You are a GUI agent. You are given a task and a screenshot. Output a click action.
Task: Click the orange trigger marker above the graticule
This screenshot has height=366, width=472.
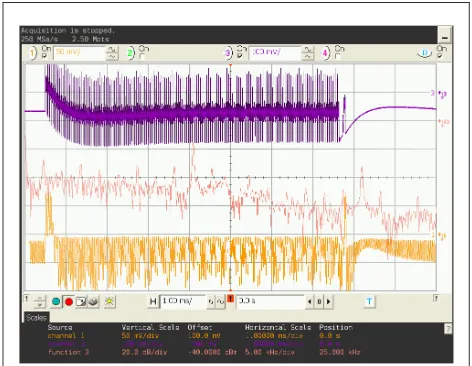(x=230, y=65)
